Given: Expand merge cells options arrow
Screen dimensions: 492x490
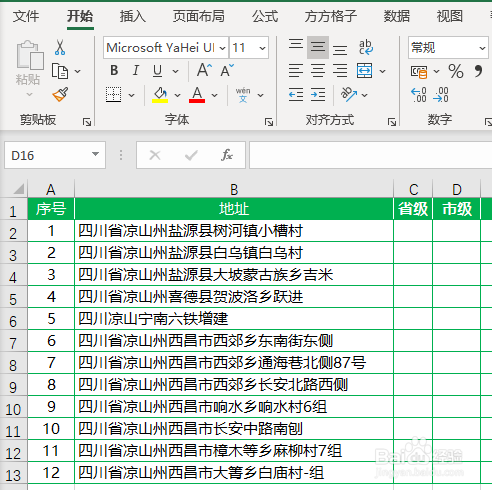Looking at the screenshot, I should (x=382, y=71).
